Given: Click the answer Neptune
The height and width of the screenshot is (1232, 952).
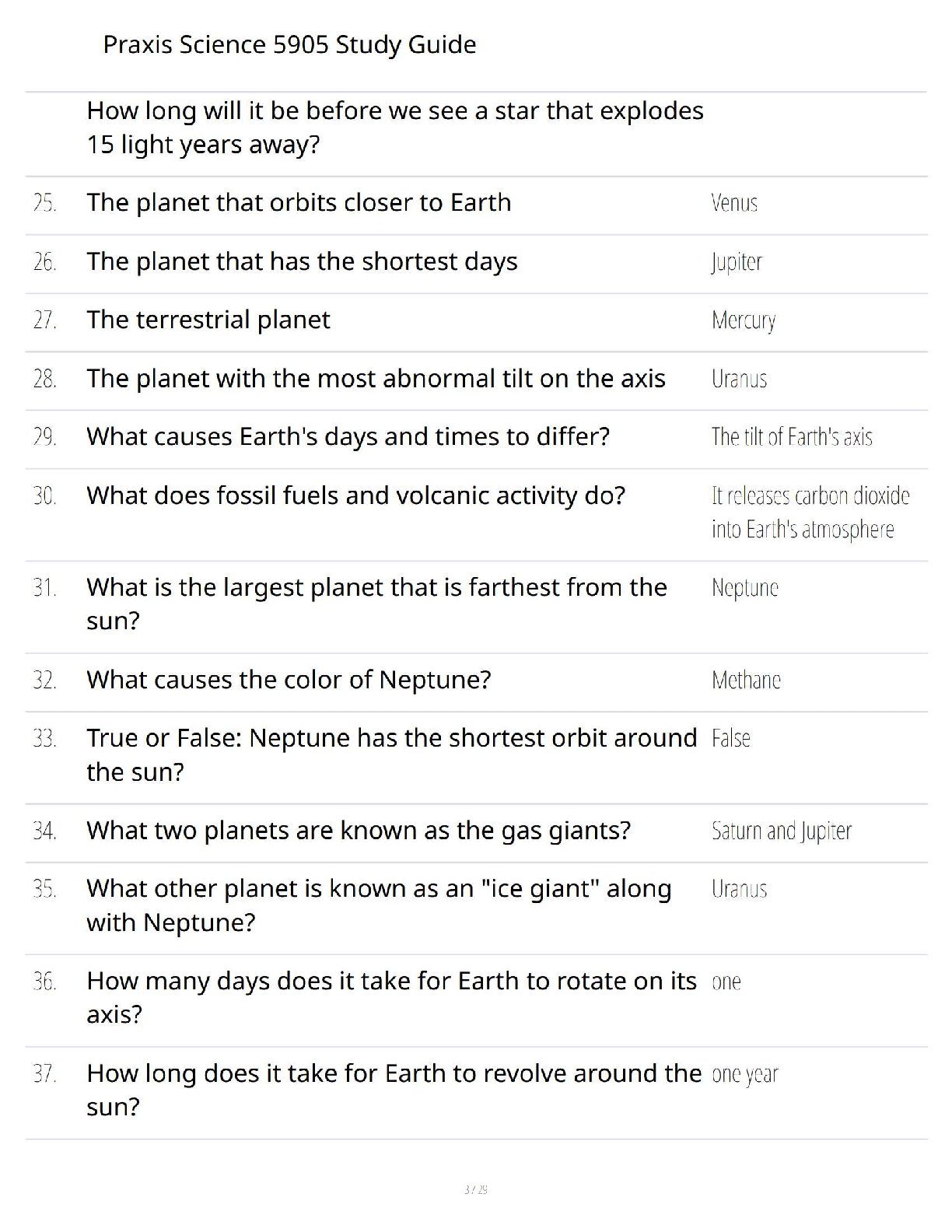Looking at the screenshot, I should 744,588.
